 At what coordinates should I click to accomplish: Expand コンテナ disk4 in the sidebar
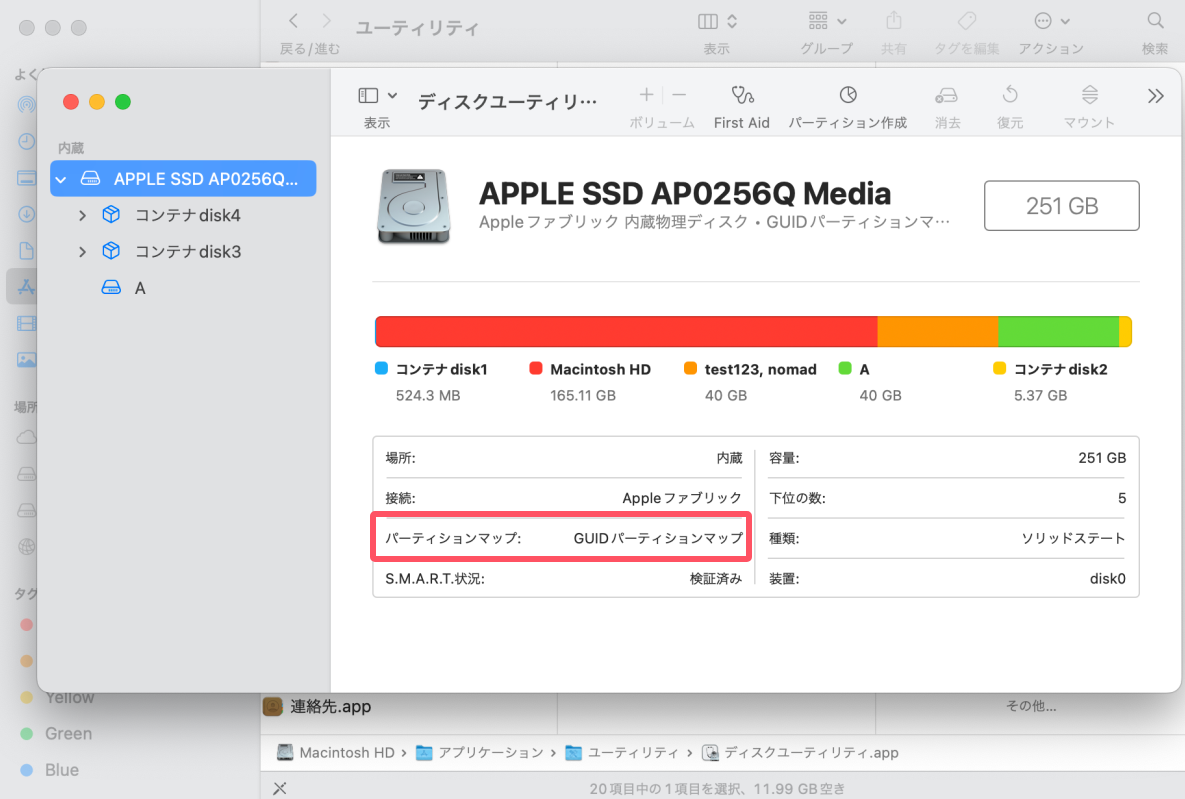[x=82, y=214]
